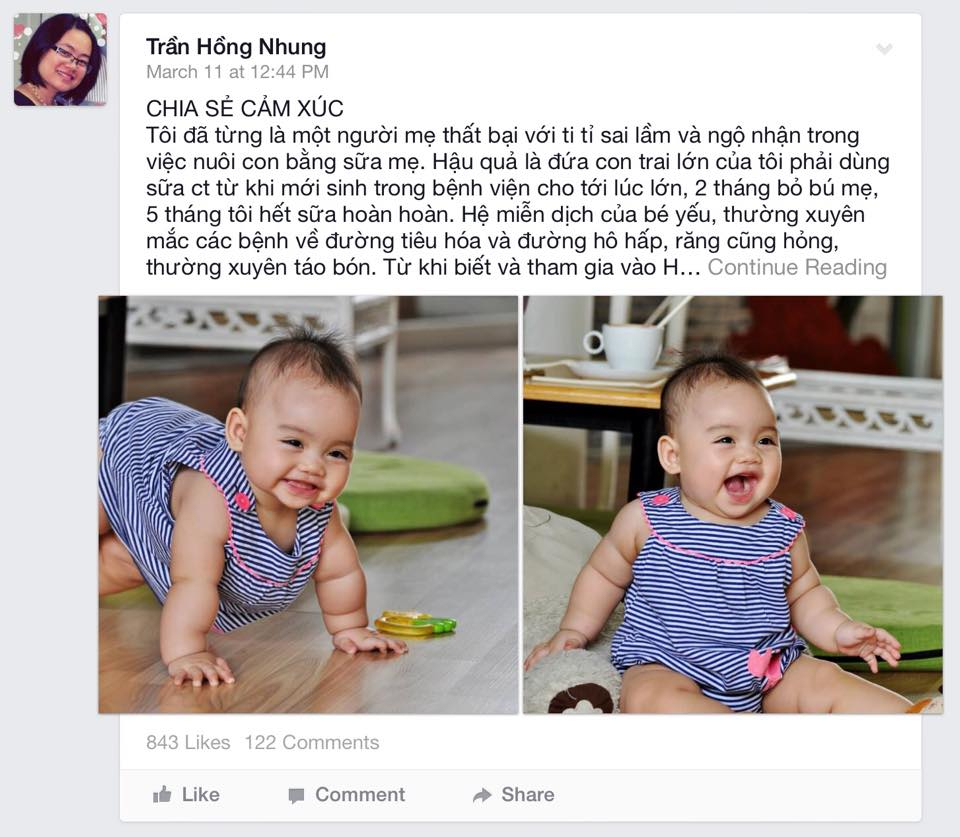Tap the Share button label
960x837 pixels.
pyautogui.click(x=528, y=795)
